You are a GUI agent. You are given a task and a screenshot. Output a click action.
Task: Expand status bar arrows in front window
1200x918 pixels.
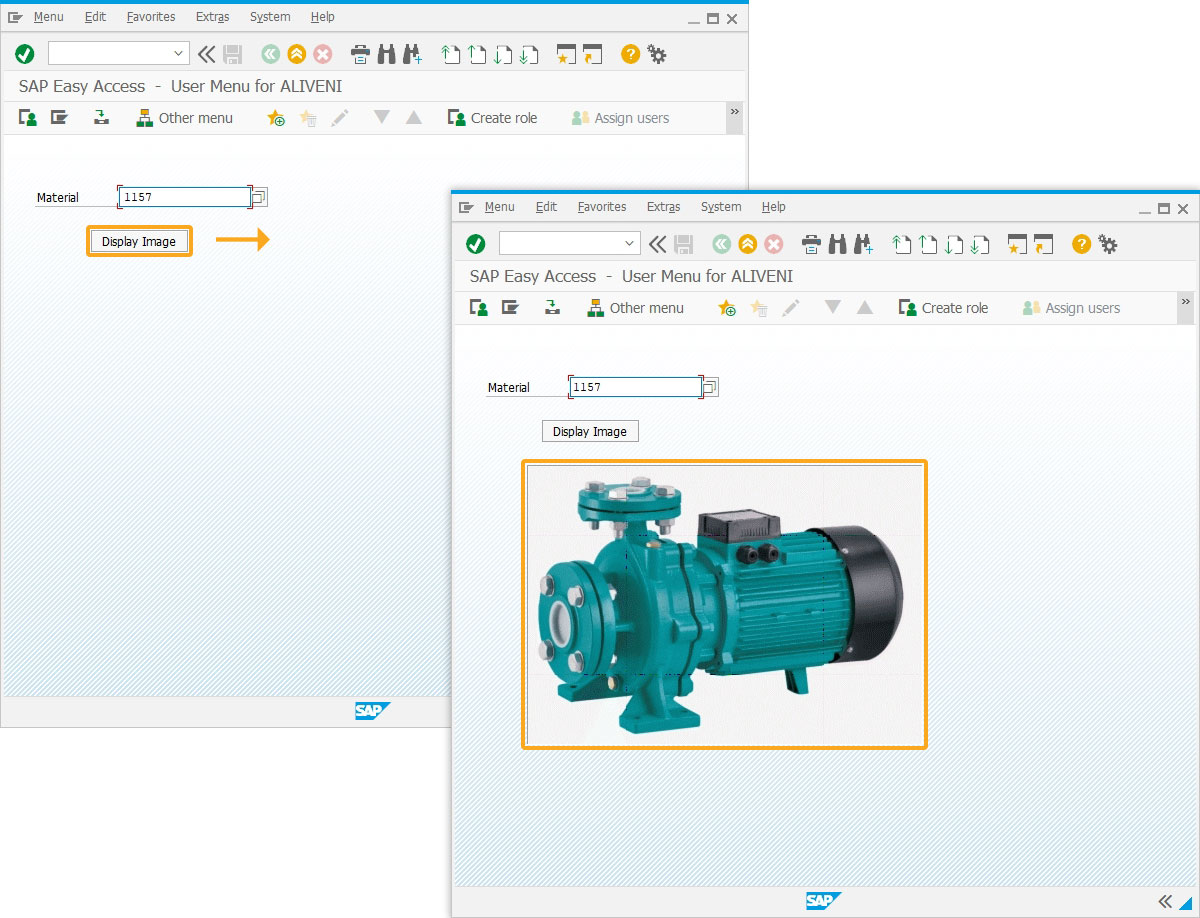pos(1165,901)
